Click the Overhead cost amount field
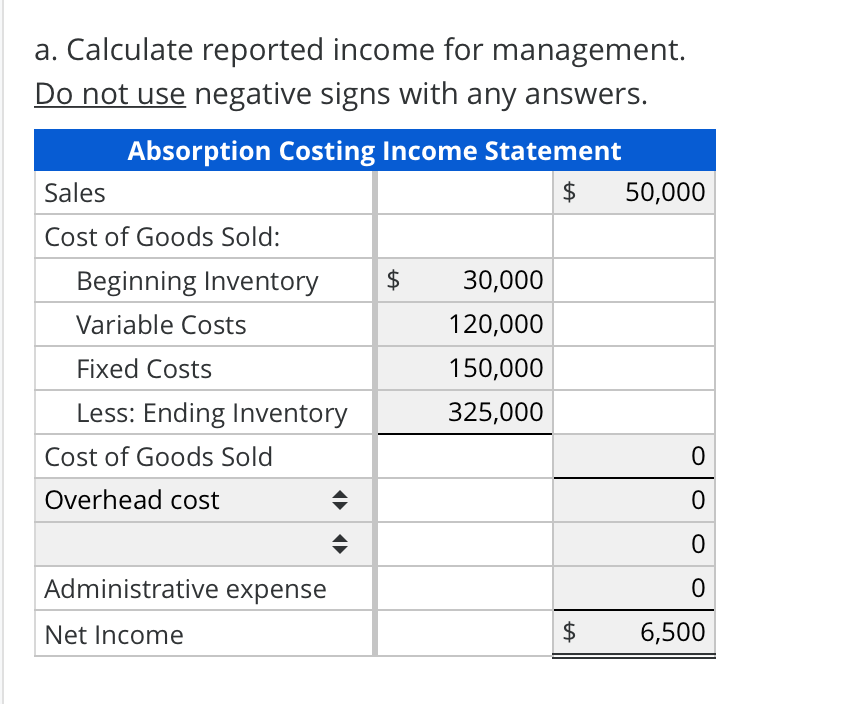864x704 pixels. [634, 500]
